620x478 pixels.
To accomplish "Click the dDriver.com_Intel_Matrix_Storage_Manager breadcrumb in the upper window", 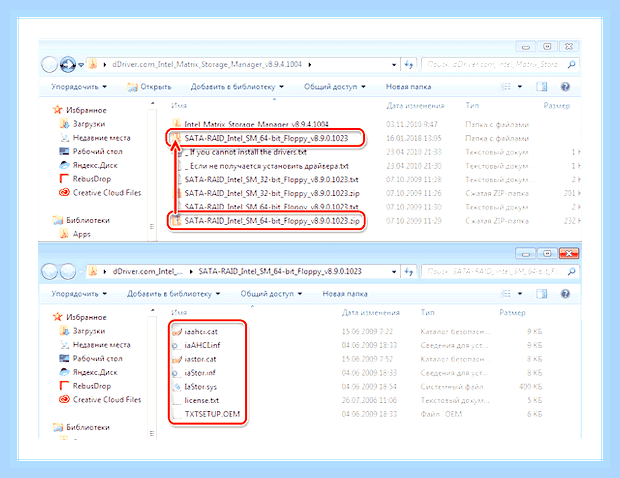I will tap(207, 64).
